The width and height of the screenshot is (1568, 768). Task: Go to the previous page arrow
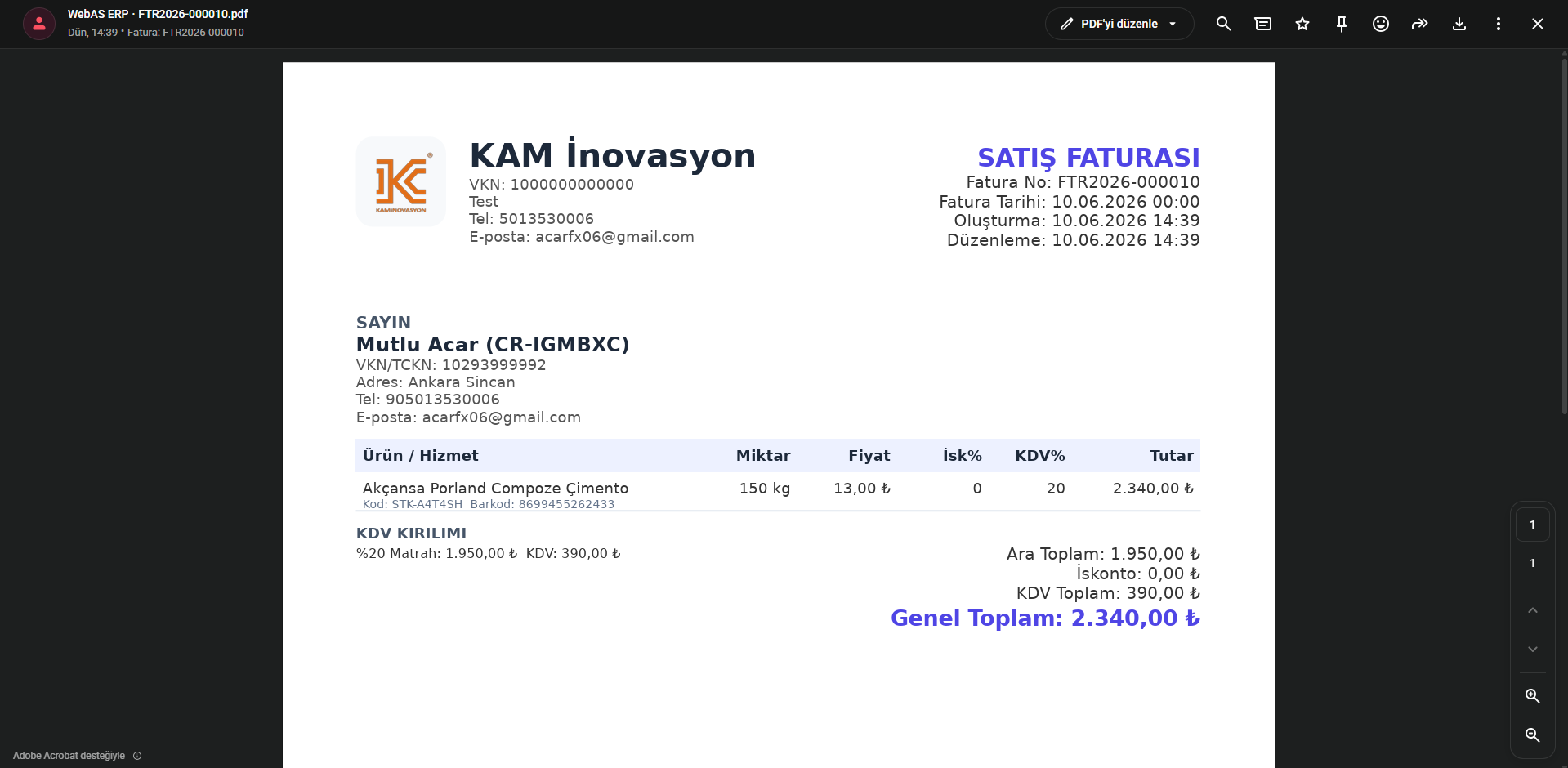pyautogui.click(x=1532, y=610)
